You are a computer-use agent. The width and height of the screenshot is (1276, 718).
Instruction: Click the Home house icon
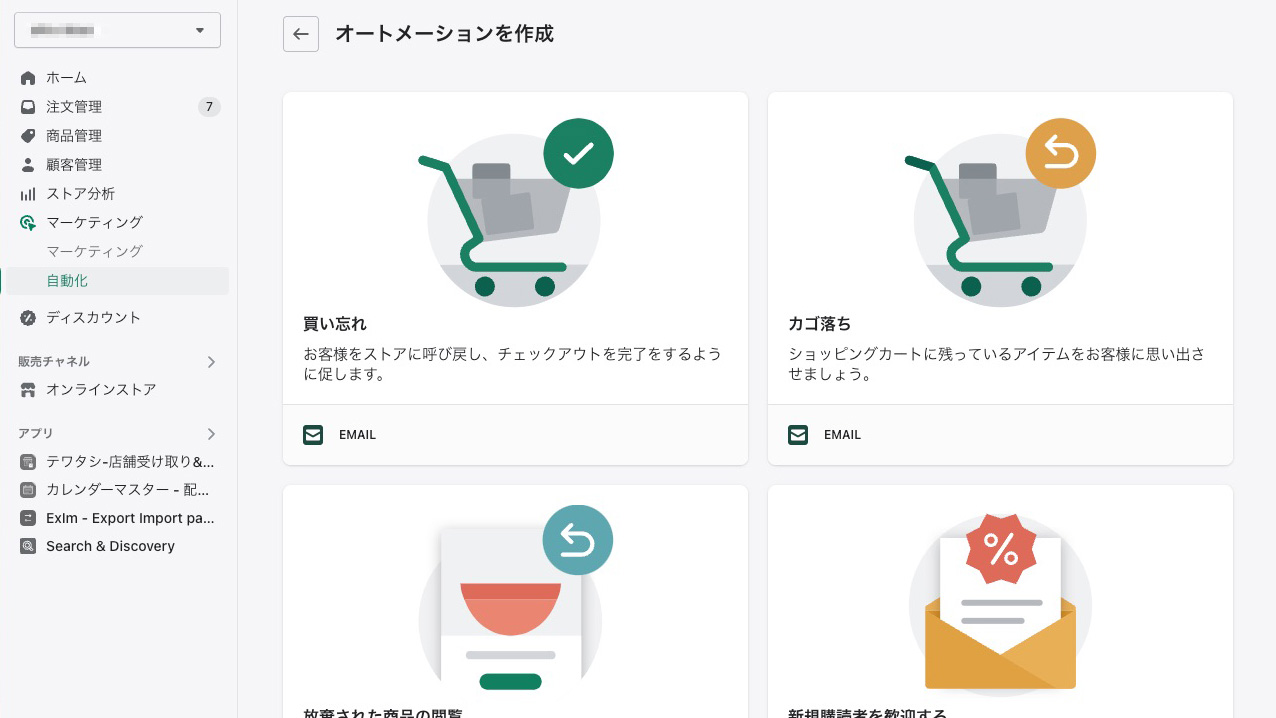[28, 78]
